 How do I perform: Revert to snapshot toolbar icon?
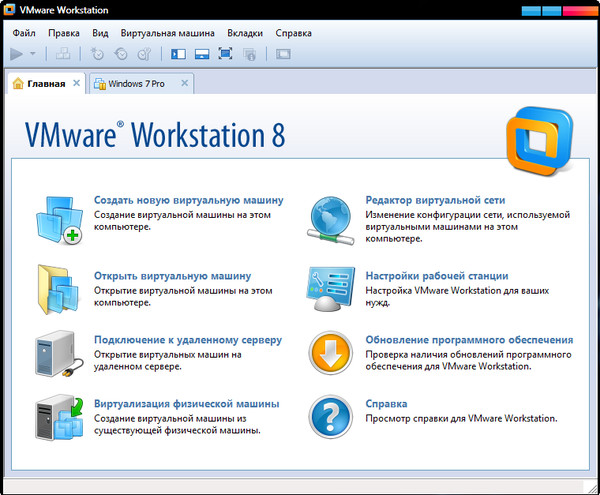point(121,54)
